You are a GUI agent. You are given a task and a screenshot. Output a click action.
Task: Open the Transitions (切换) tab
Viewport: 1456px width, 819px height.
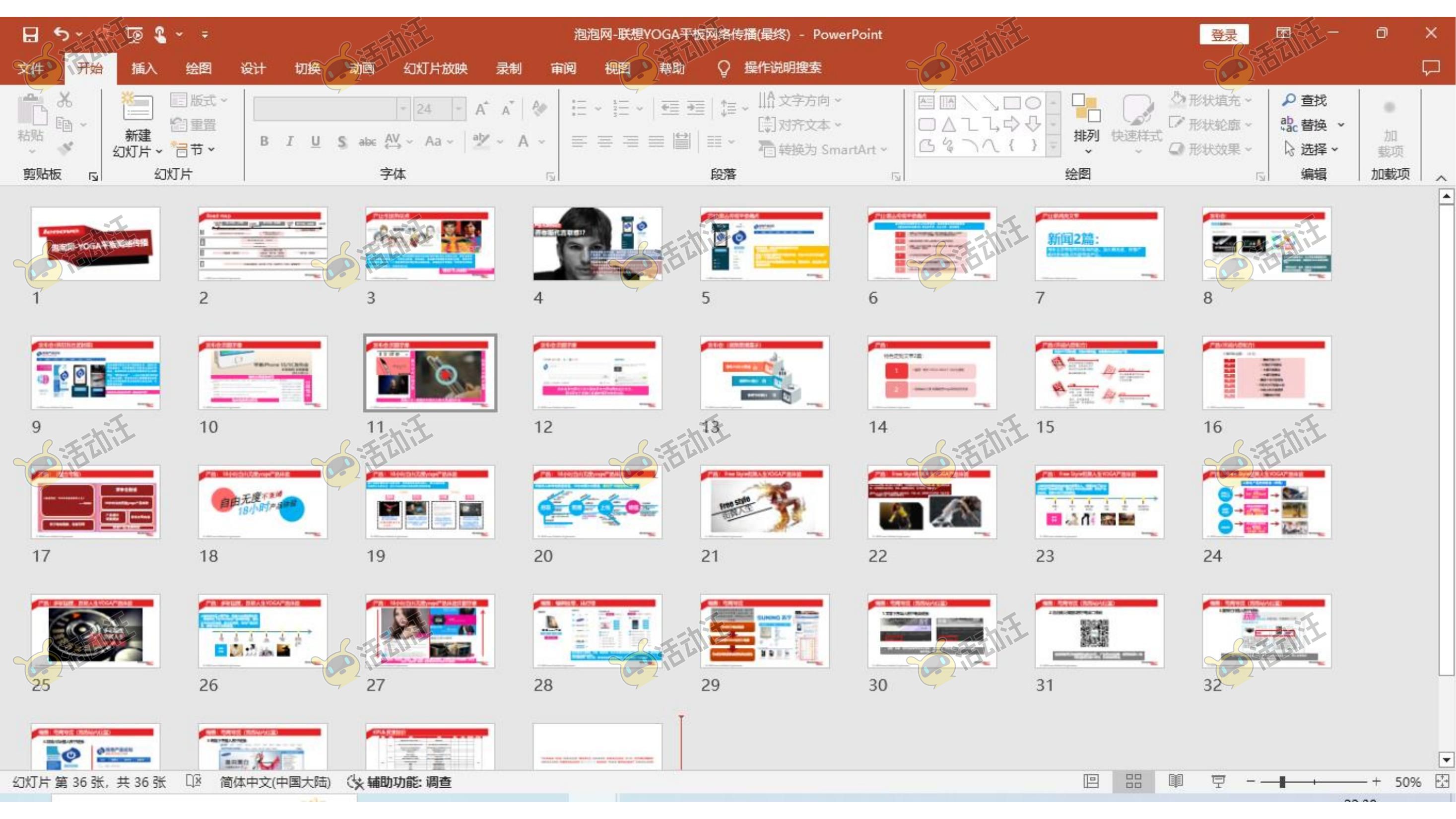(x=308, y=68)
